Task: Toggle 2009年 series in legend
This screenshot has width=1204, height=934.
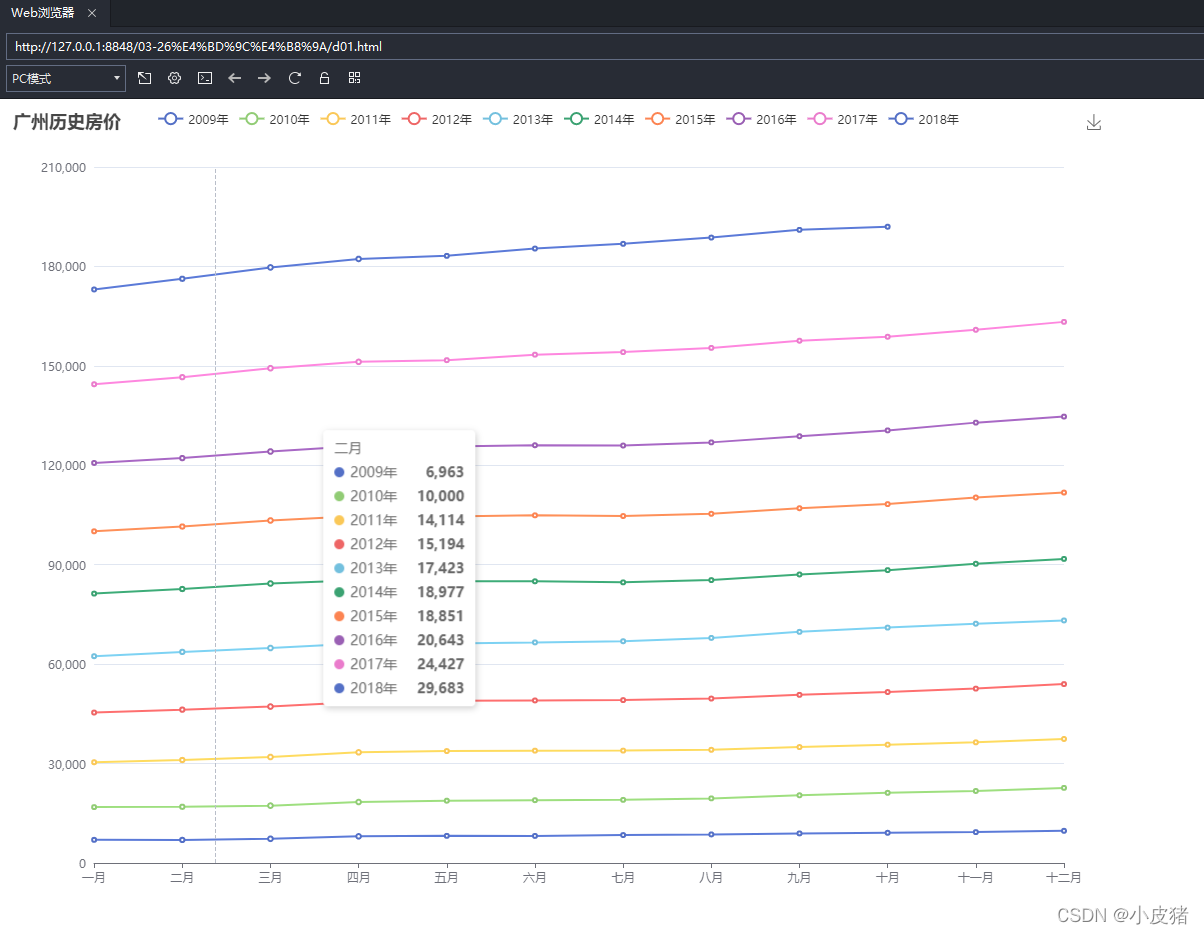Action: [x=193, y=119]
